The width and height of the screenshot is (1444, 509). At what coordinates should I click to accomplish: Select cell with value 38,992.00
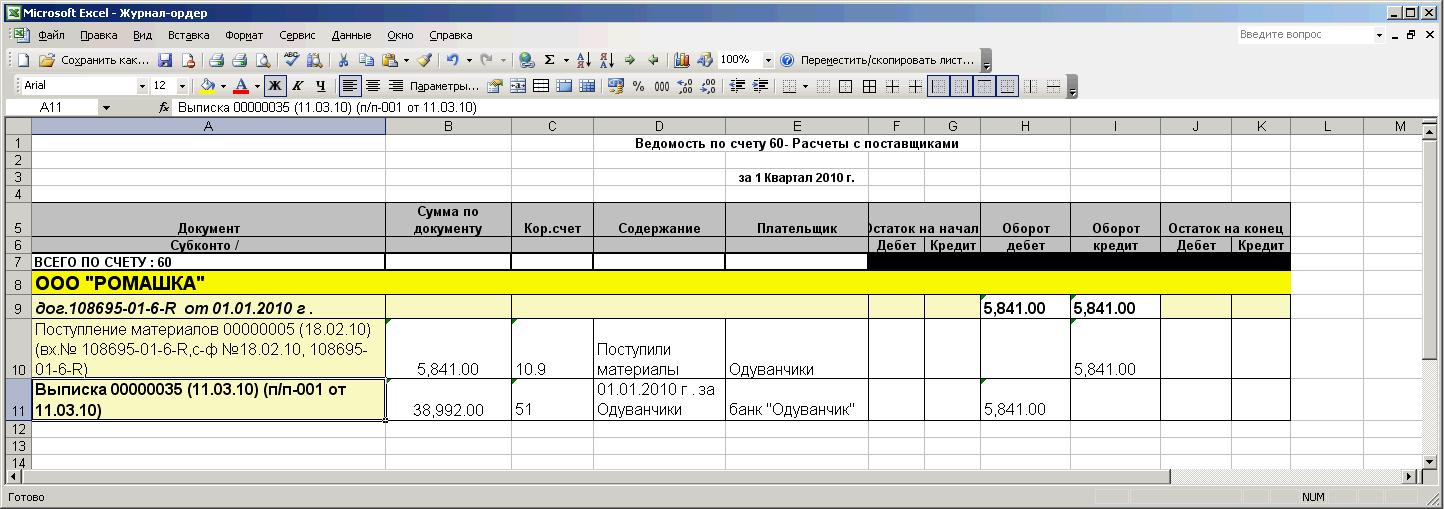coord(448,399)
